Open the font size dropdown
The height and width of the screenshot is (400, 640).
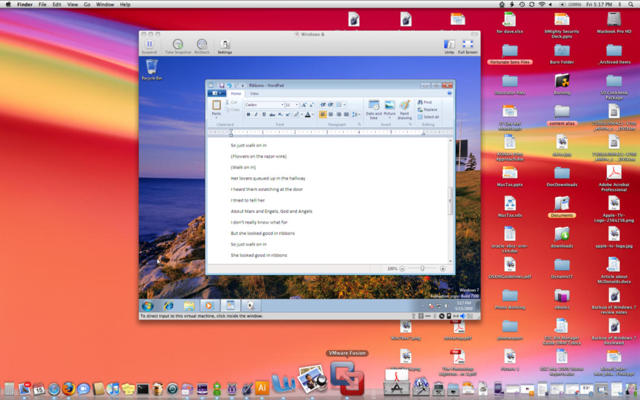[290, 104]
